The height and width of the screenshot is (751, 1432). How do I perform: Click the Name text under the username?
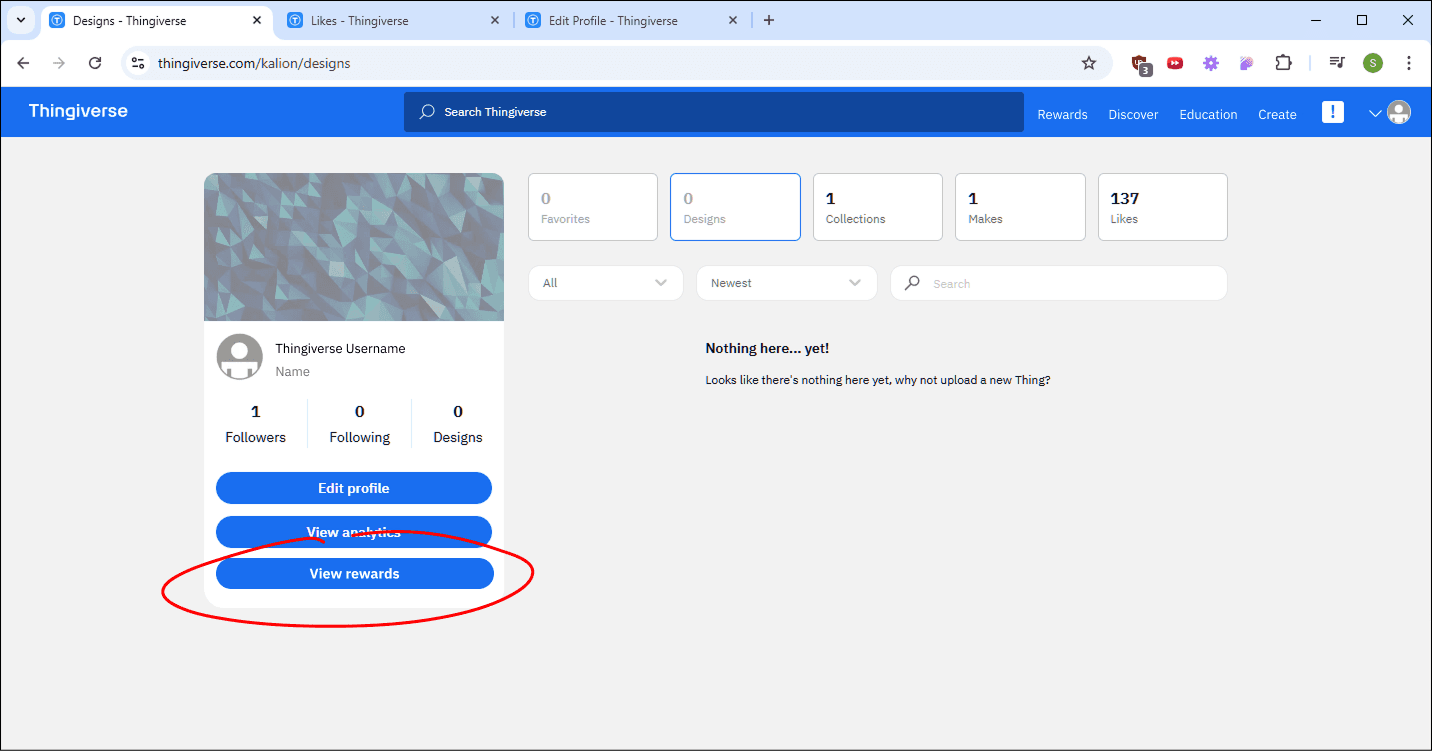pos(293,372)
